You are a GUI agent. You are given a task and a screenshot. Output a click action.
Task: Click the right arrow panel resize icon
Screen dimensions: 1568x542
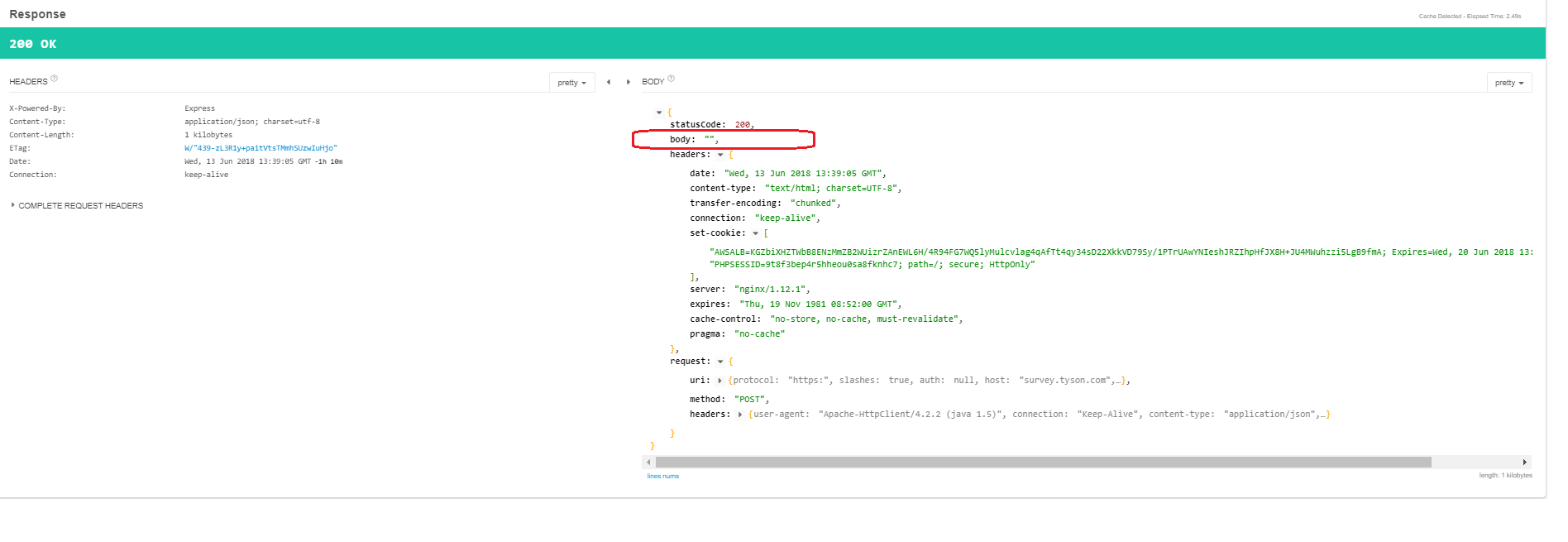pyautogui.click(x=629, y=82)
